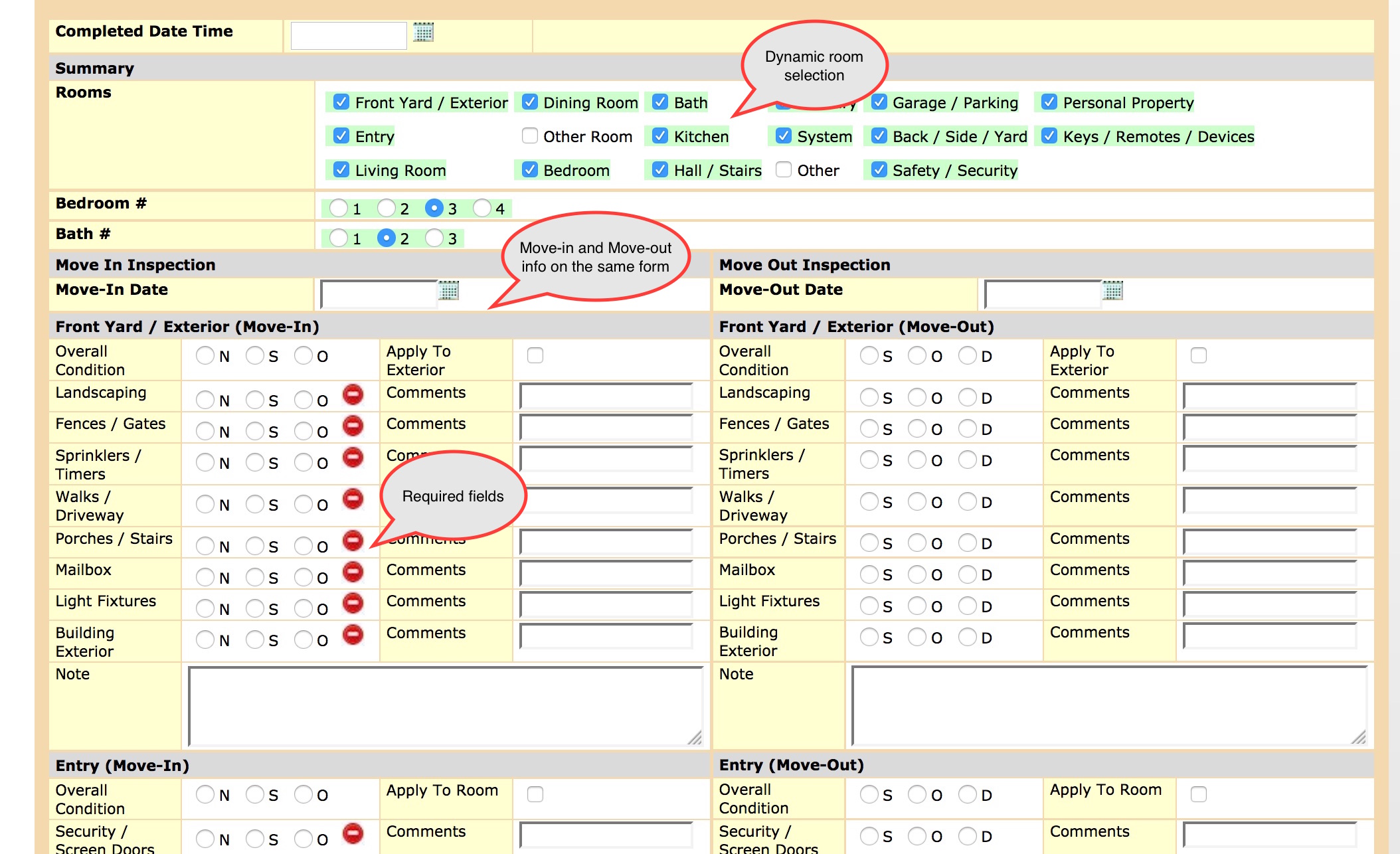The height and width of the screenshot is (854, 1400).
Task: Click the required-field icon on Porches / Stairs
Action: (x=353, y=541)
